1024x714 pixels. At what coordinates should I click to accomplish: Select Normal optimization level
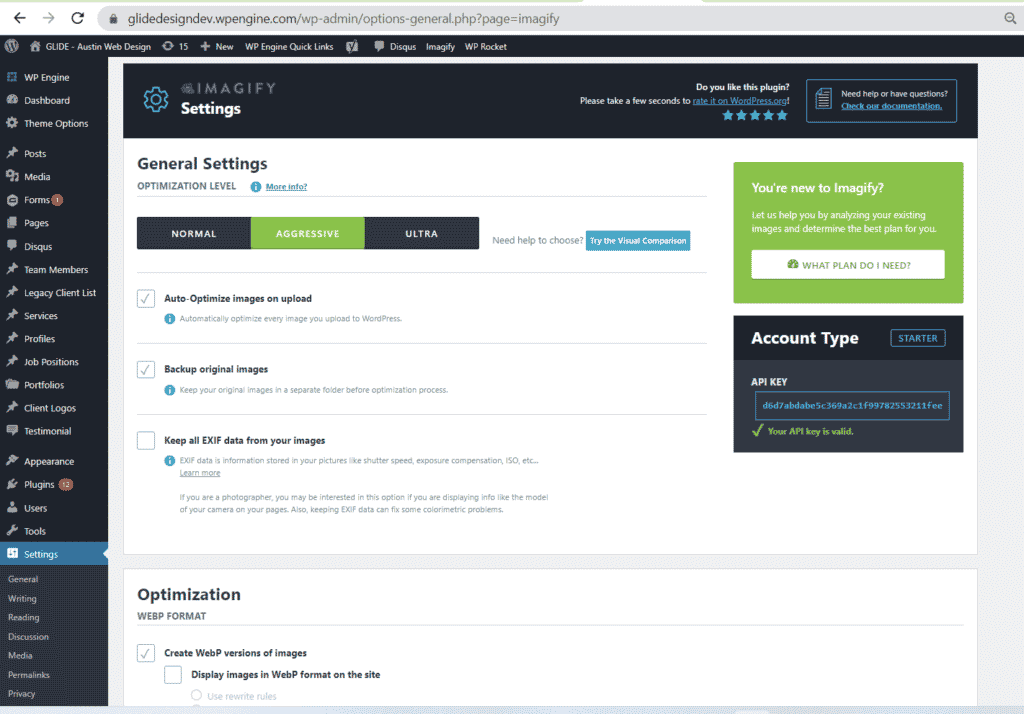(194, 233)
